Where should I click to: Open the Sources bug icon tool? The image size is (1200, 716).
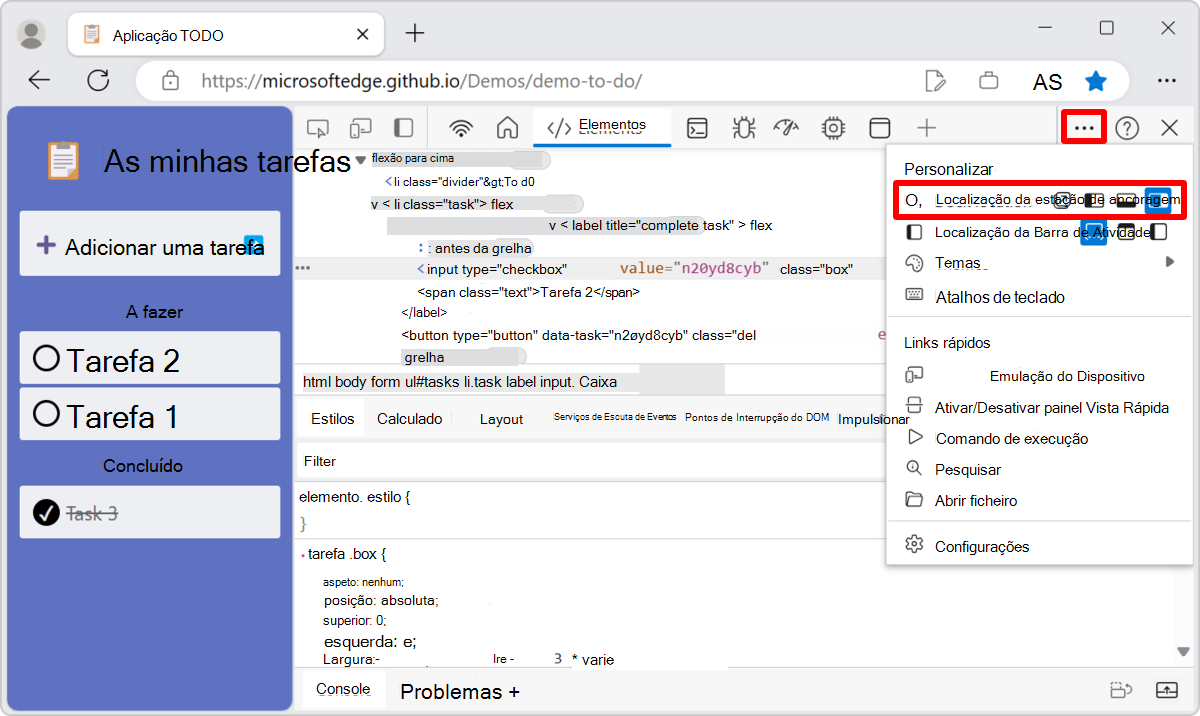743,128
